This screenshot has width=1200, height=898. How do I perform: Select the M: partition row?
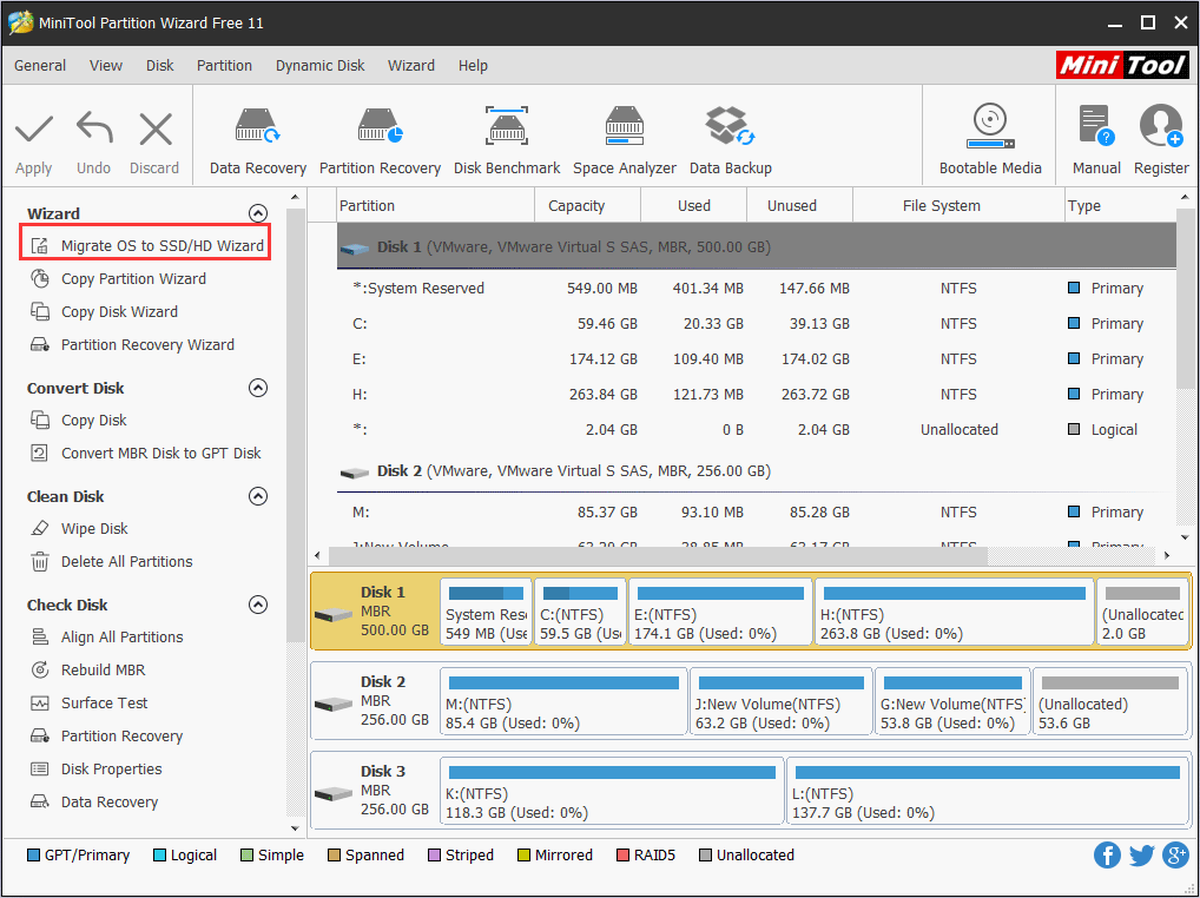point(756,512)
